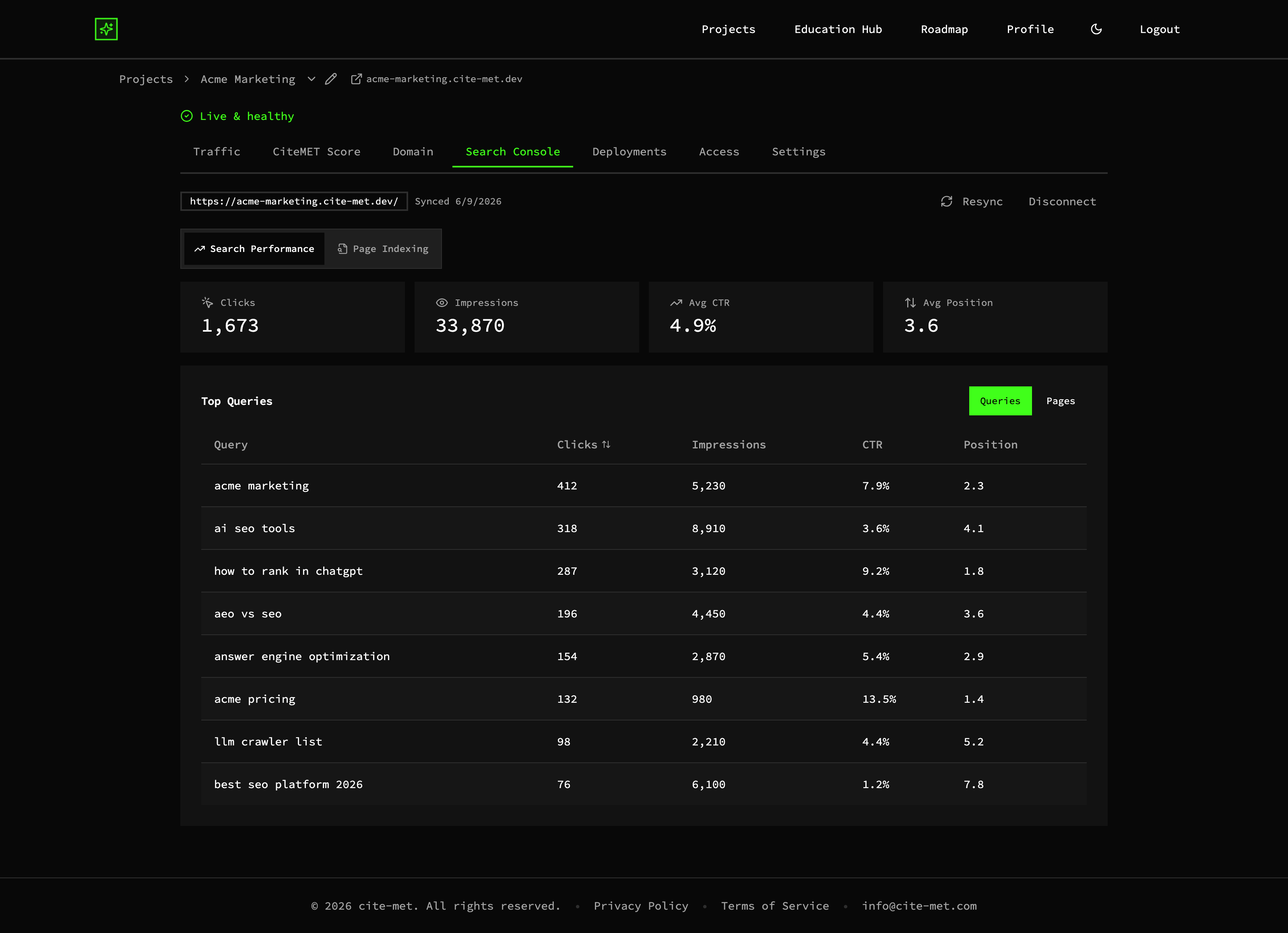Open the Roadmap nav link

pyautogui.click(x=944, y=29)
